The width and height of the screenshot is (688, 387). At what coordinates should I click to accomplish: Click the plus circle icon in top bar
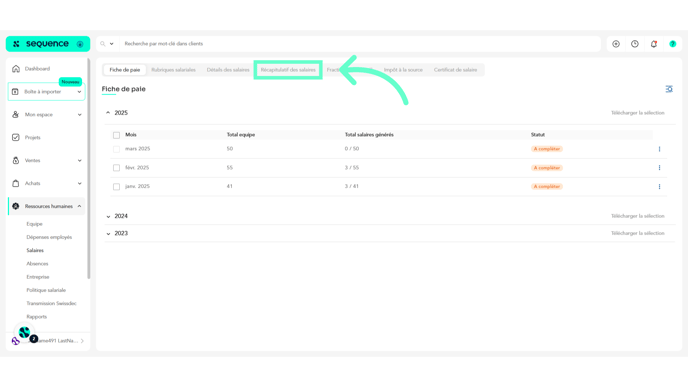[616, 44]
